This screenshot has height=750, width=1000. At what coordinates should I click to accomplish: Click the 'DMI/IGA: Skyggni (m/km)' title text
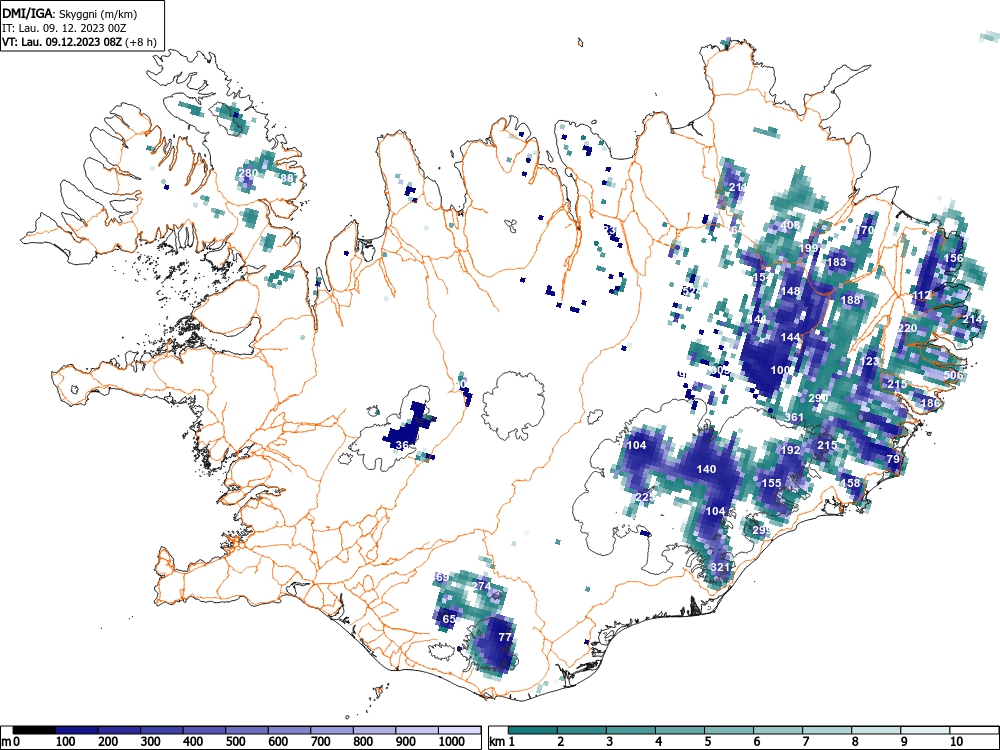point(70,13)
